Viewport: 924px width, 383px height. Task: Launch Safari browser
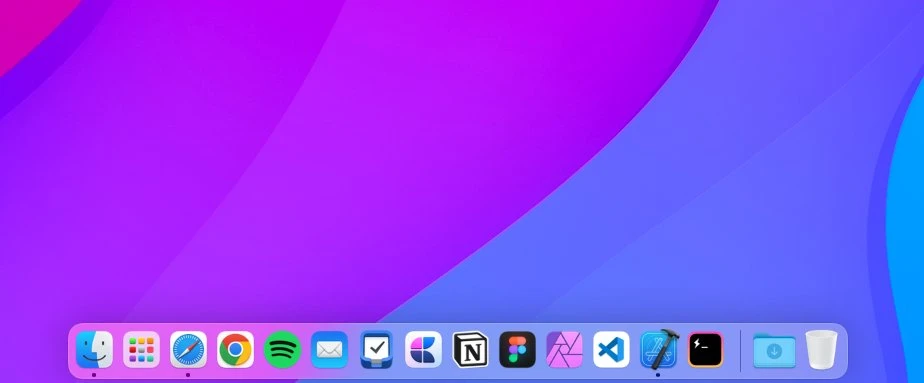pyautogui.click(x=188, y=349)
